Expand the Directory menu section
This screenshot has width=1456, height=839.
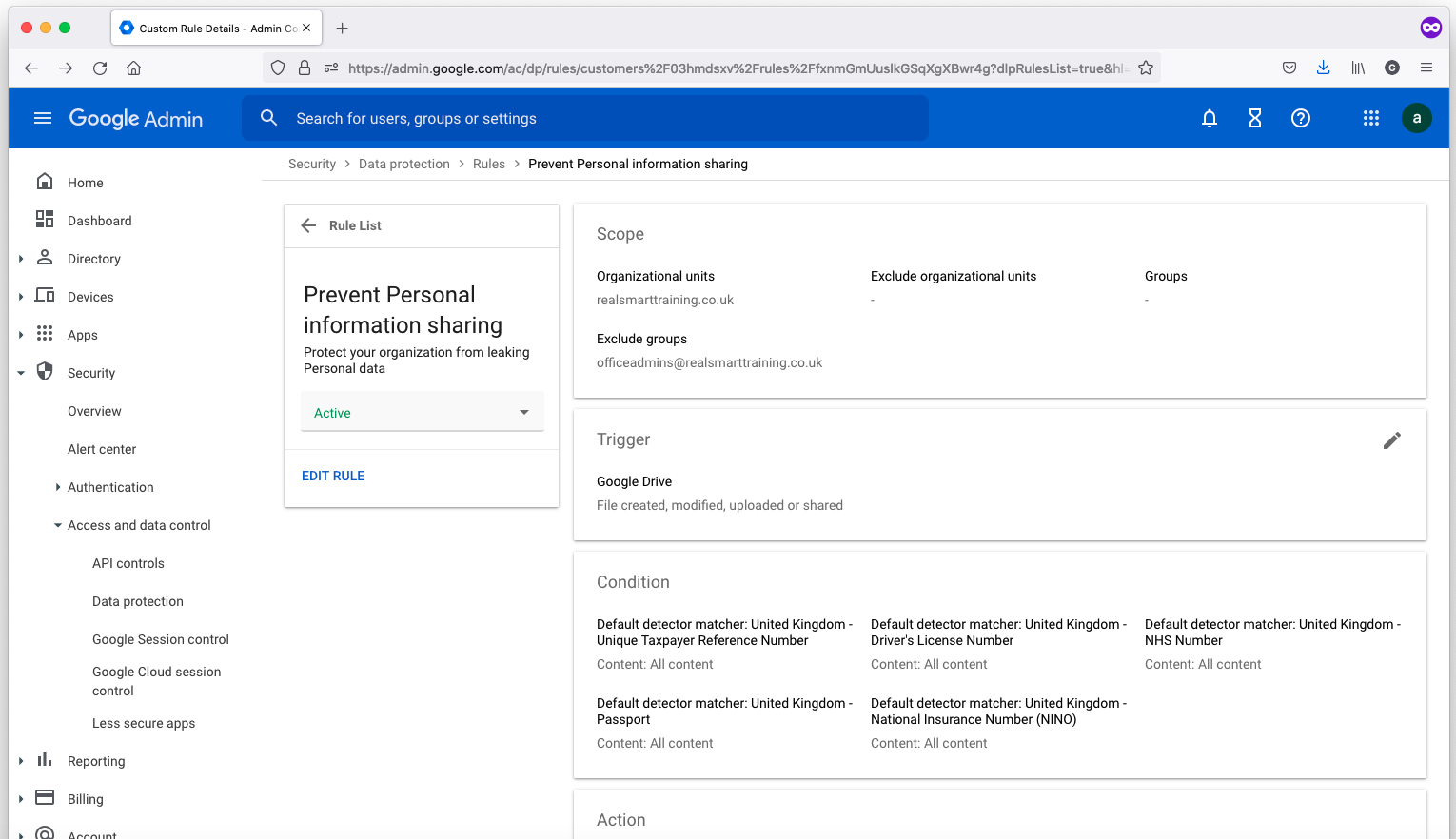(21, 259)
